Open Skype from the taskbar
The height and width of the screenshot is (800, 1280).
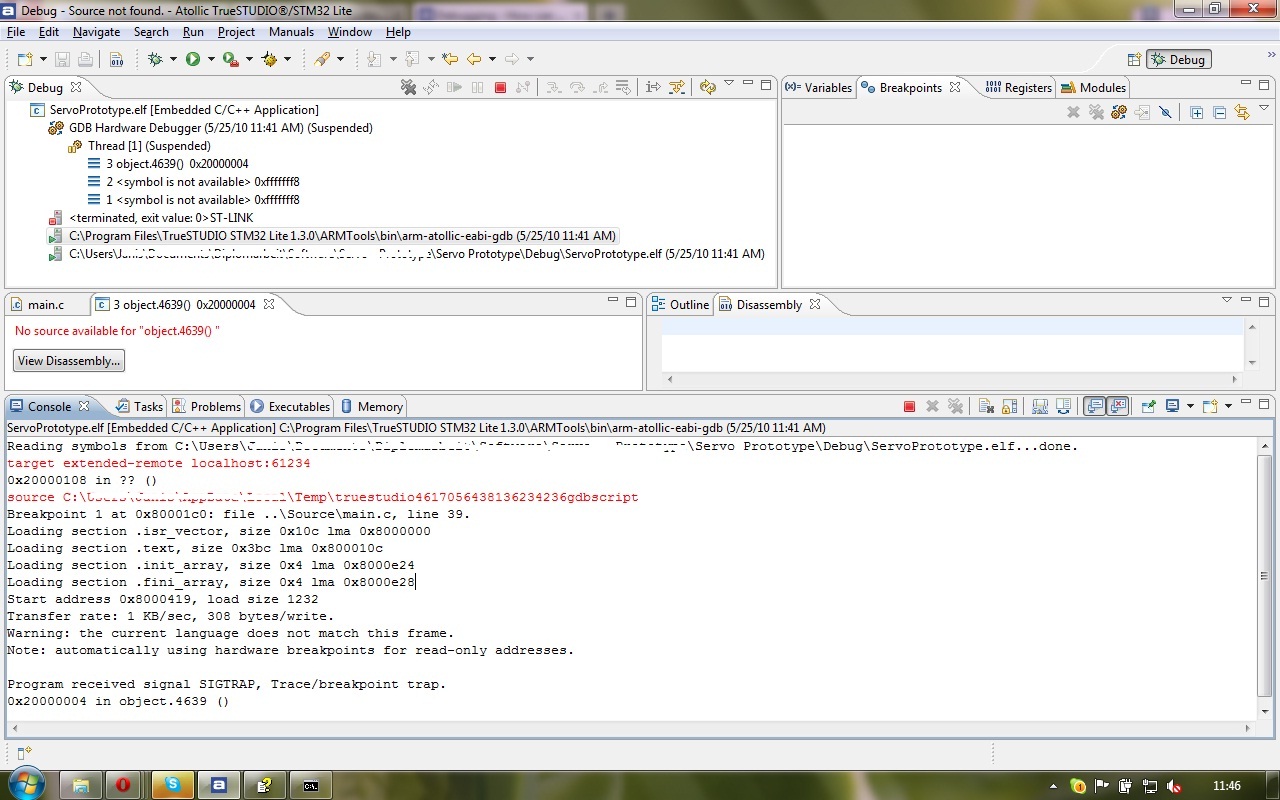click(x=172, y=785)
